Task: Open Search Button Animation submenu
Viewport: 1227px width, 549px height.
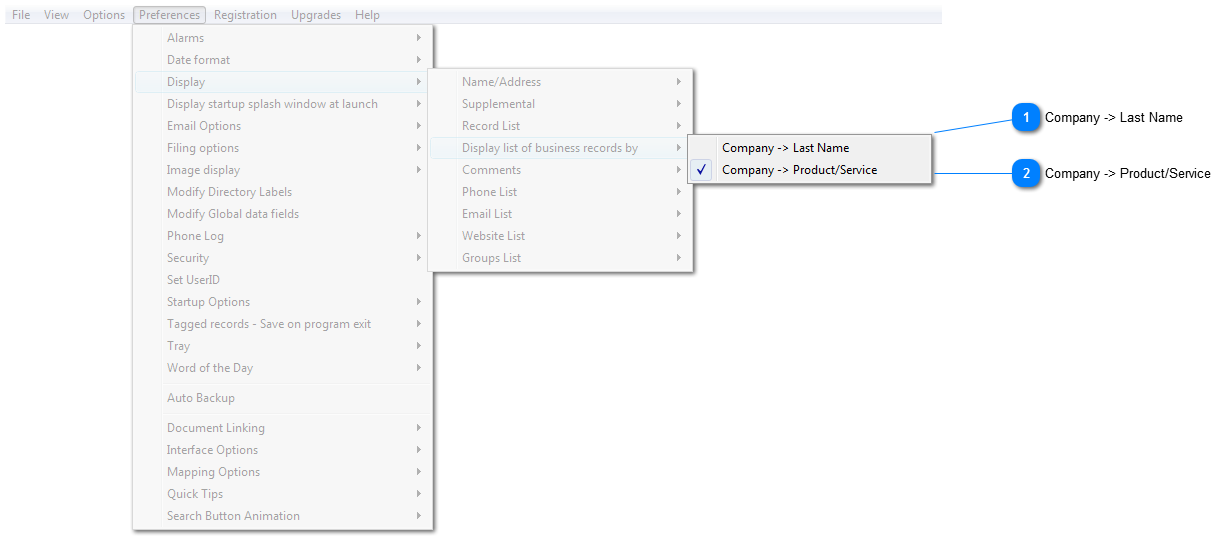Action: pyautogui.click(x=283, y=516)
